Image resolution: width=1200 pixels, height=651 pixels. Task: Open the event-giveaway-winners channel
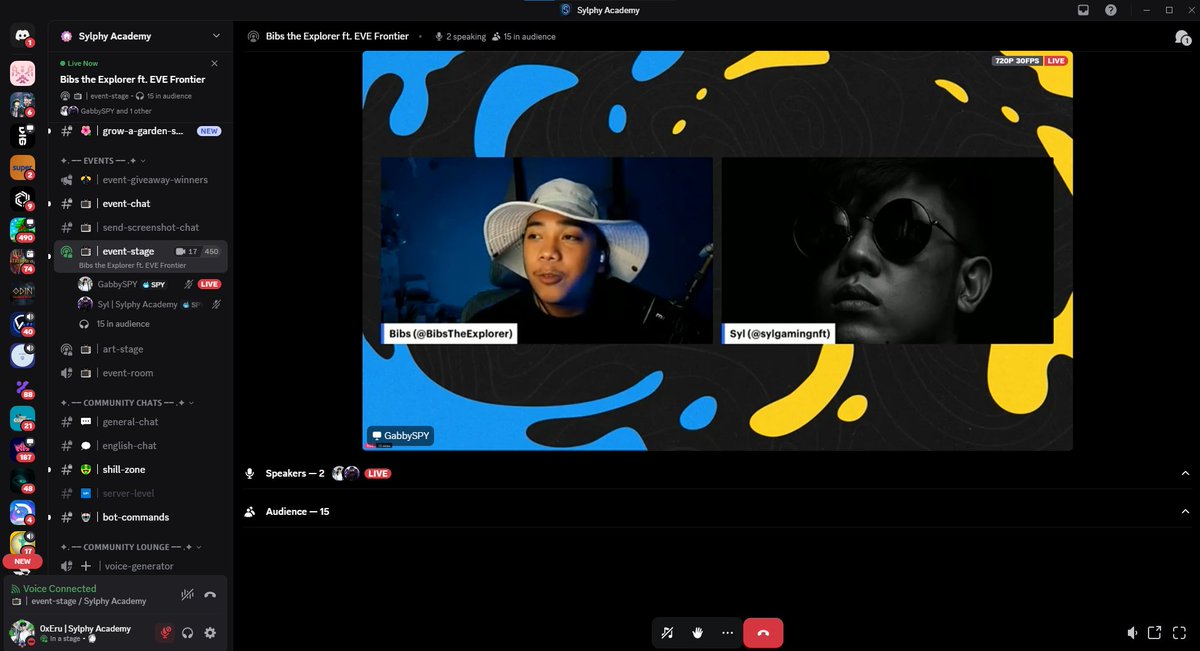(141, 180)
